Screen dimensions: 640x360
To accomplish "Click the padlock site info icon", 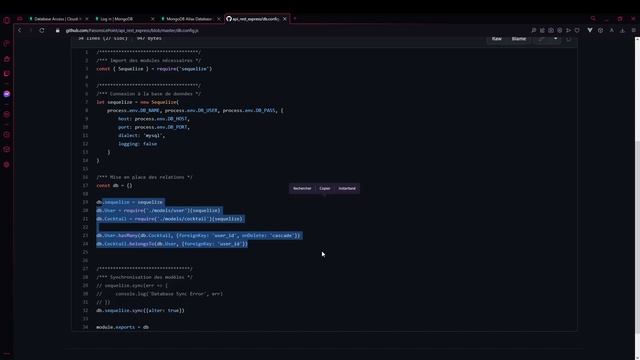I will point(58,31).
